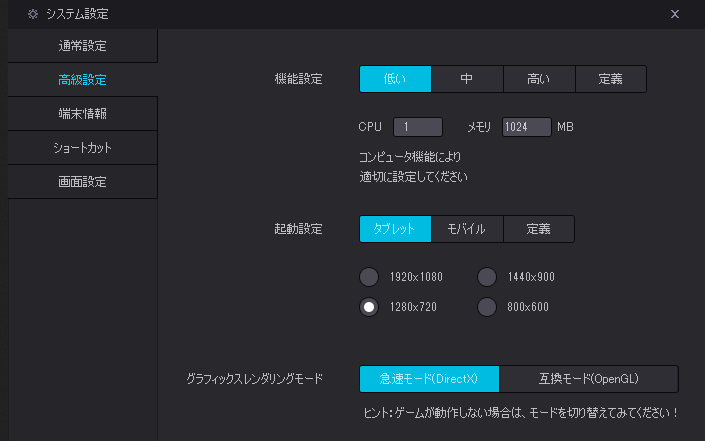Select the 1280x720 resolution
The width and height of the screenshot is (705, 441).
click(369, 307)
